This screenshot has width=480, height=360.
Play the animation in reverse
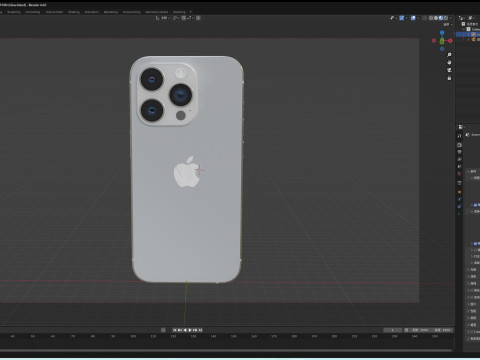(x=185, y=330)
